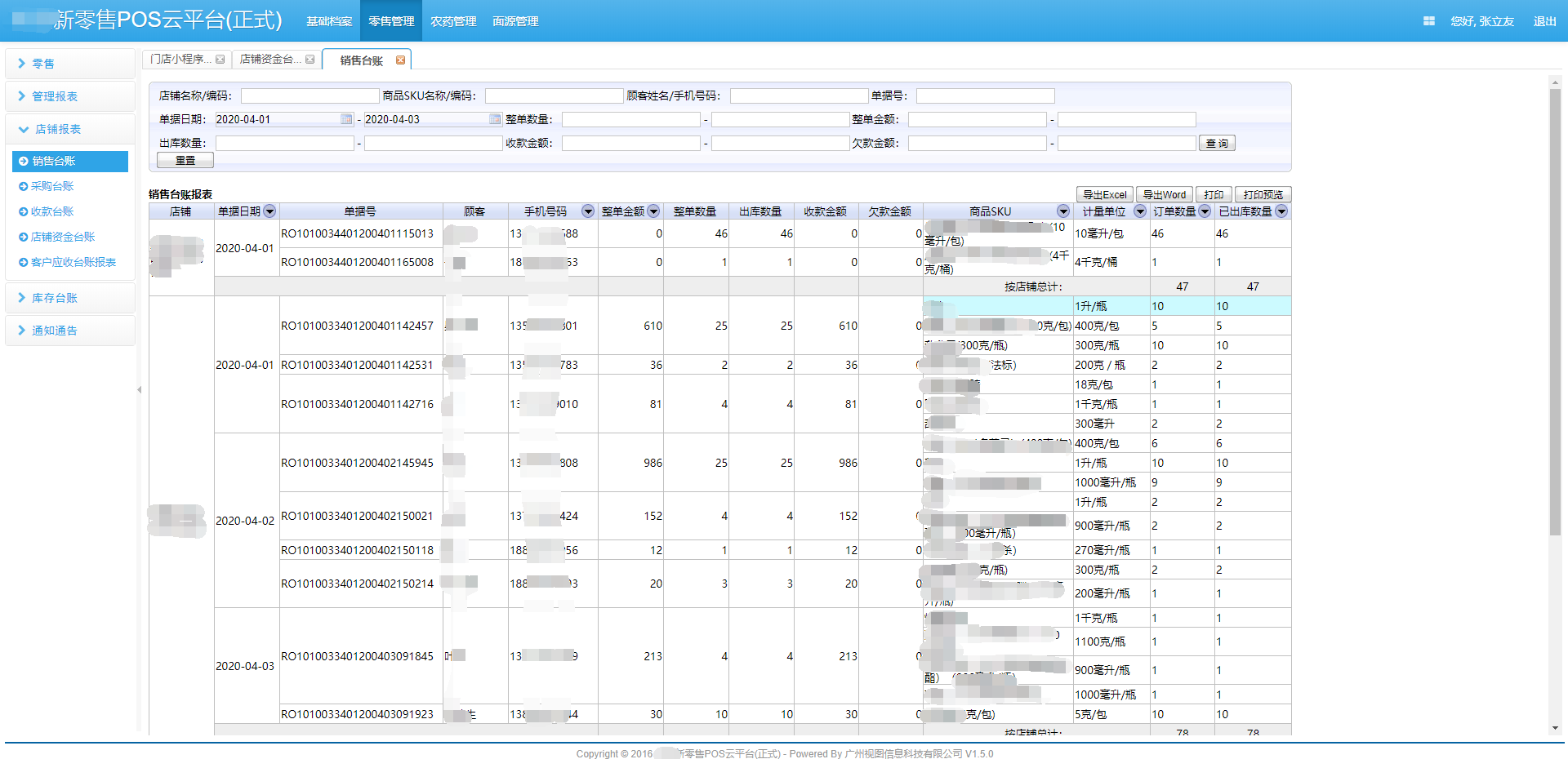Click the 欠款金额 column header
Viewport: 1568px width, 768px height.
pos(890,211)
